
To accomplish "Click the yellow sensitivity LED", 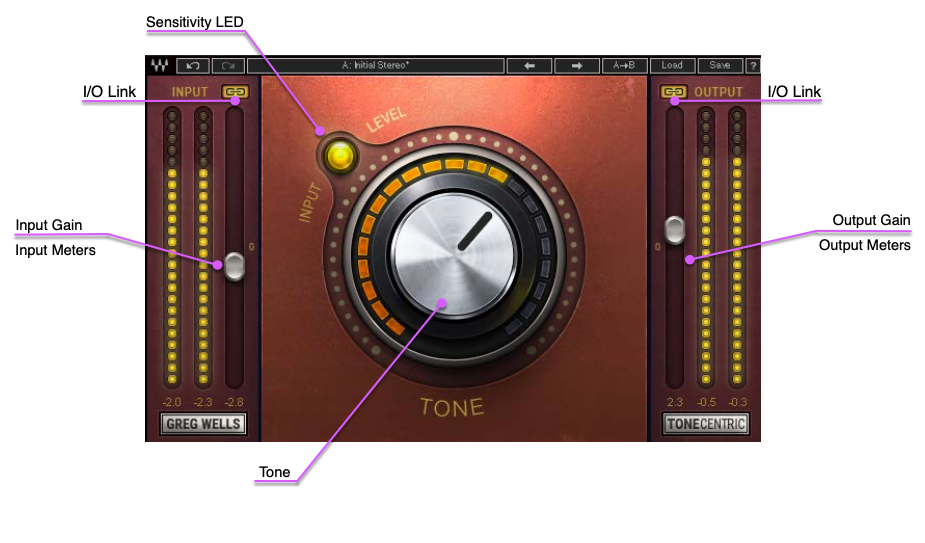I will pyautogui.click(x=340, y=156).
